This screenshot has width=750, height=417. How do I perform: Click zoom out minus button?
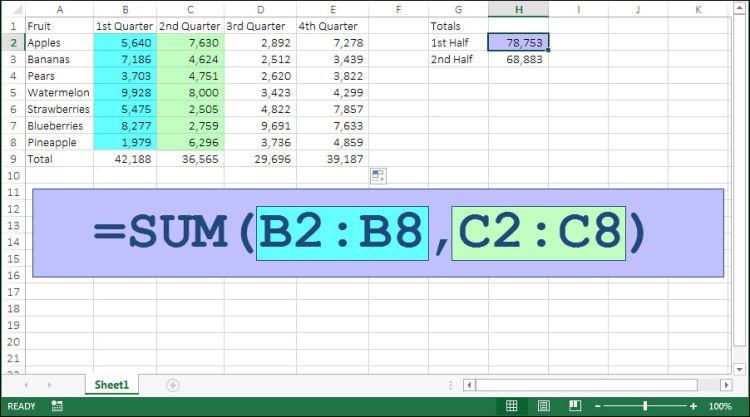[x=597, y=406]
